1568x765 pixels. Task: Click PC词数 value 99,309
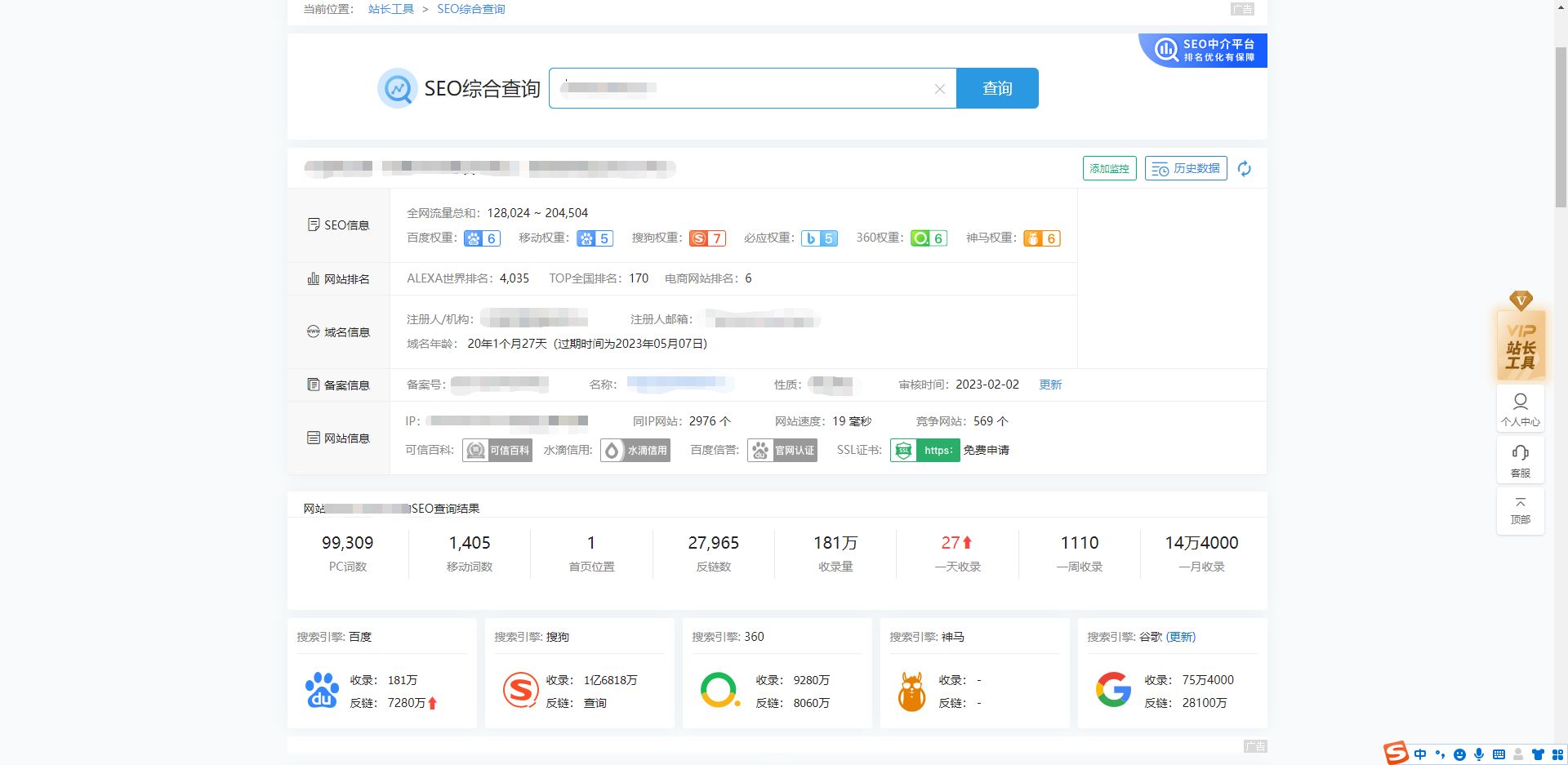tap(348, 543)
